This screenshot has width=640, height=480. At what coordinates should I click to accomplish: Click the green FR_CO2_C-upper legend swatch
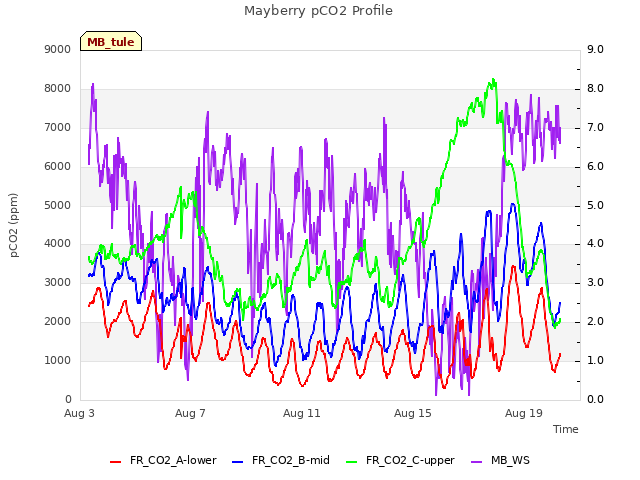tap(351, 461)
